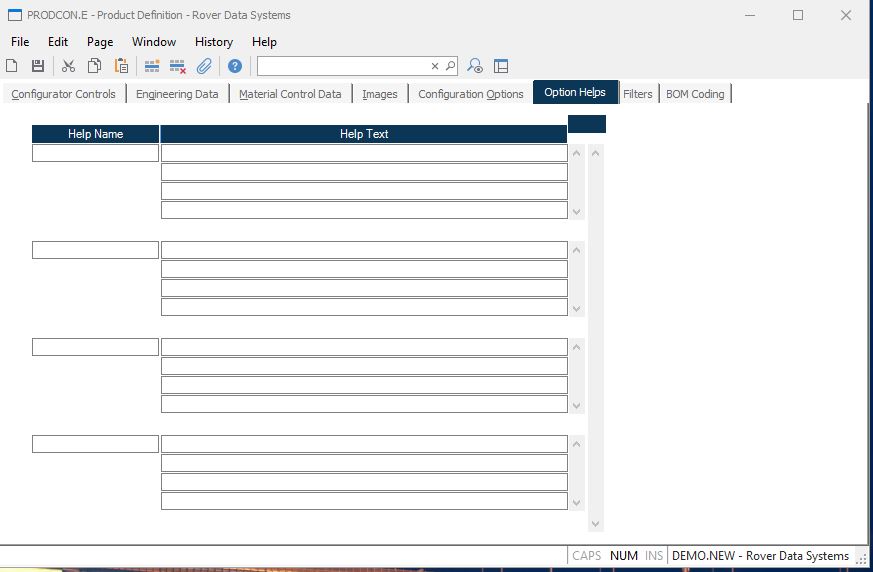This screenshot has width=873, height=572.
Task: Click the Paste clipboard icon
Action: [x=121, y=66]
